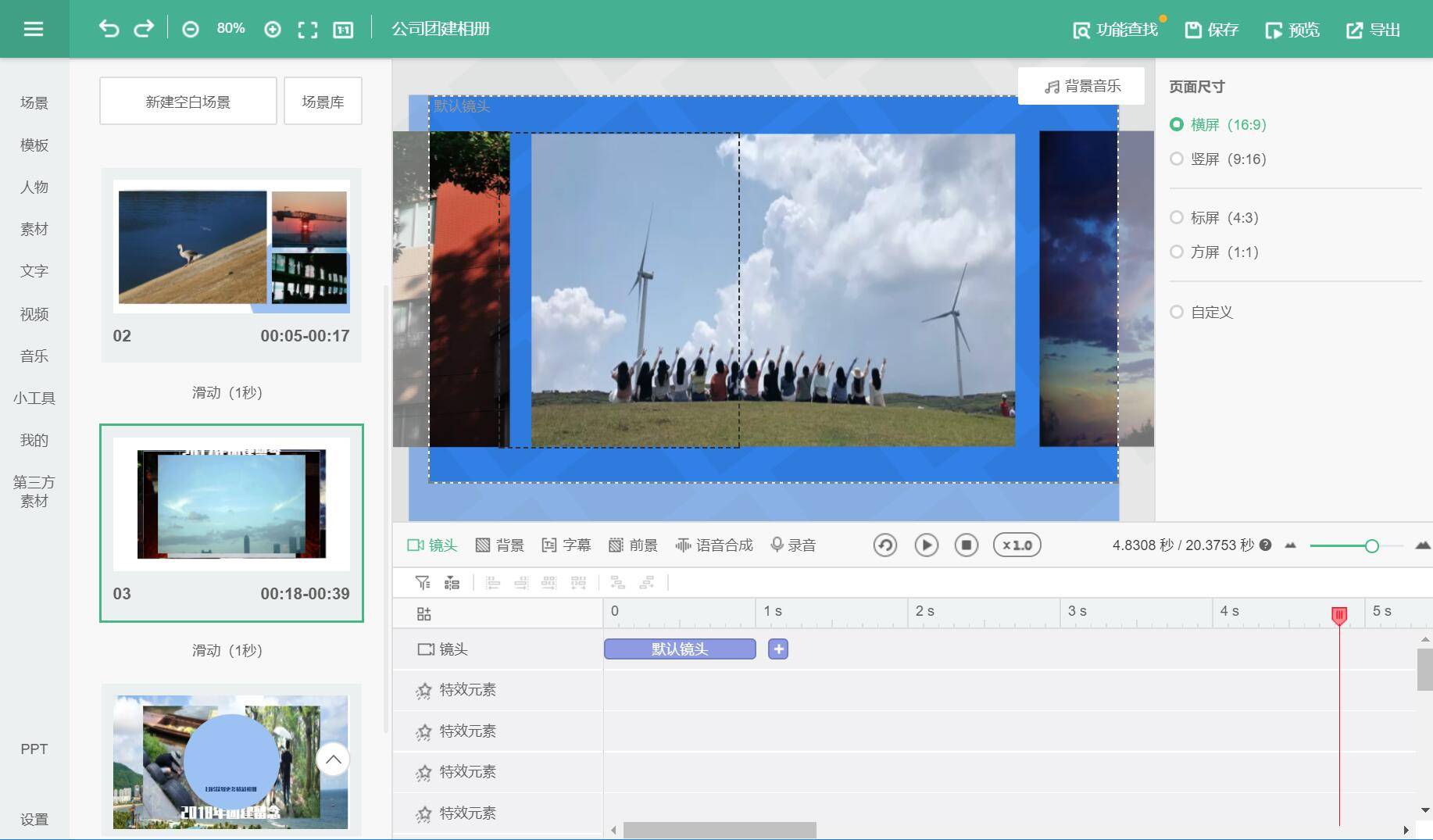The height and width of the screenshot is (840, 1433).
Task: Switch to the 音乐 sidebar section
Action: pyautogui.click(x=34, y=356)
